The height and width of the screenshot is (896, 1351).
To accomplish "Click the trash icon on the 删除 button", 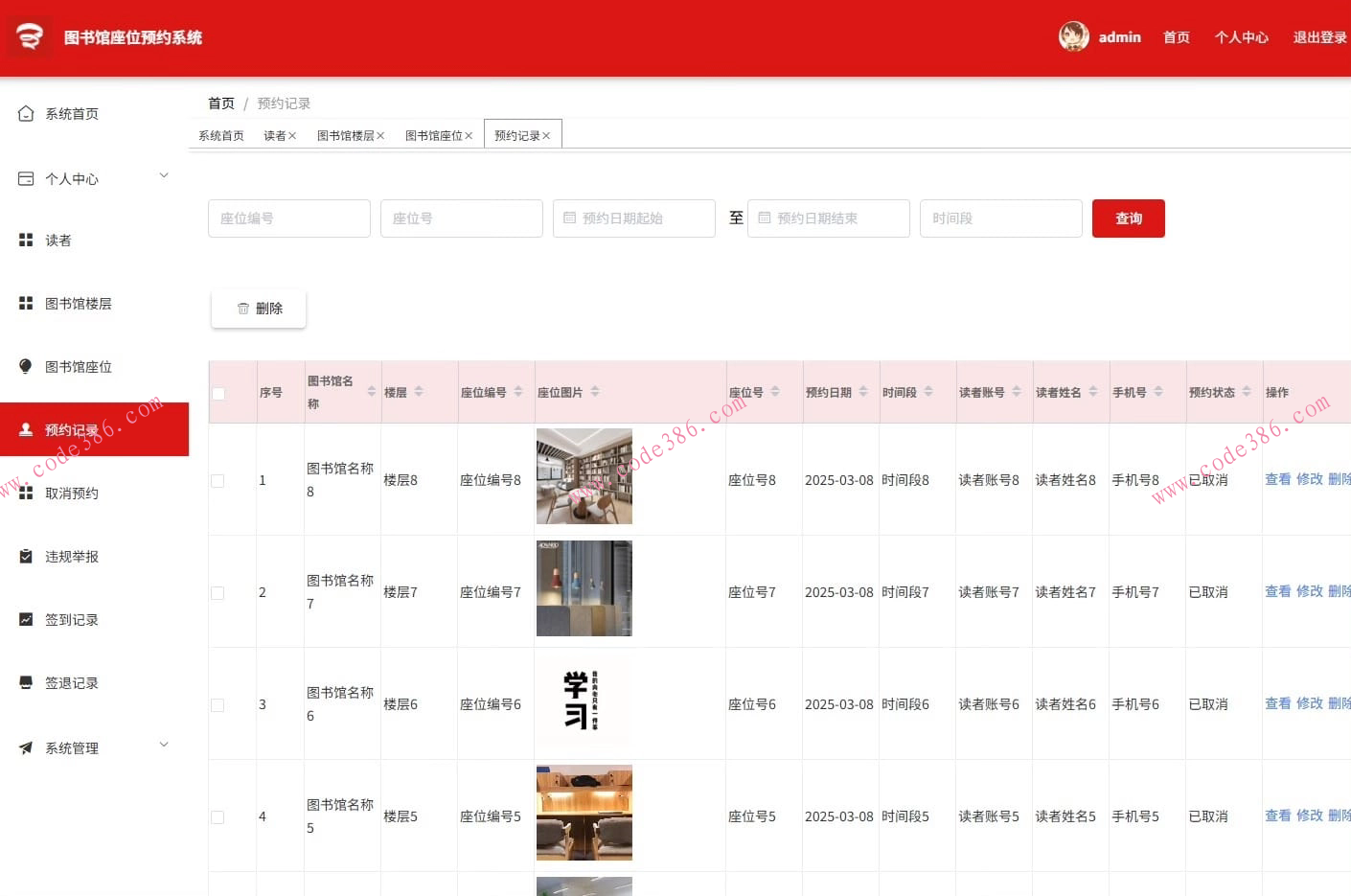I will [242, 309].
